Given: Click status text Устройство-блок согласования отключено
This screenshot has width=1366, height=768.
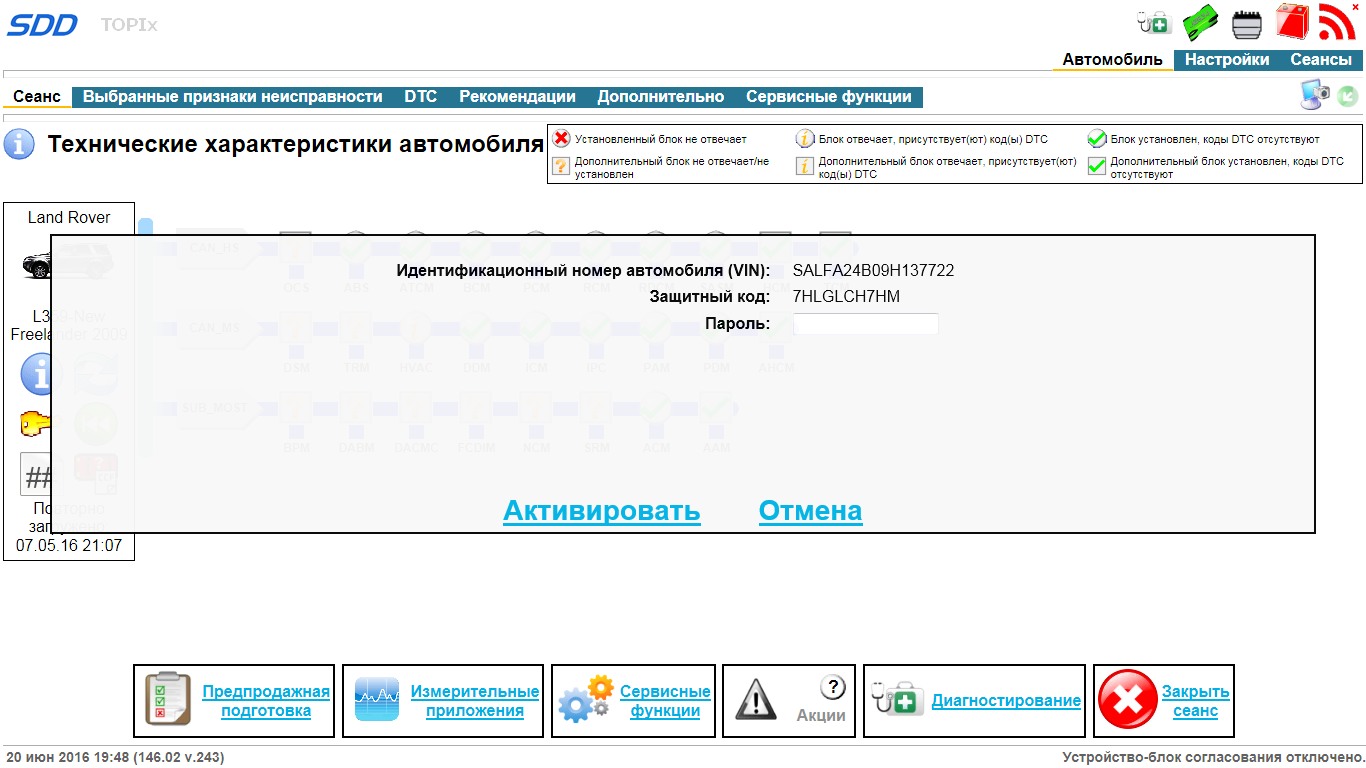Looking at the screenshot, I should (1213, 757).
